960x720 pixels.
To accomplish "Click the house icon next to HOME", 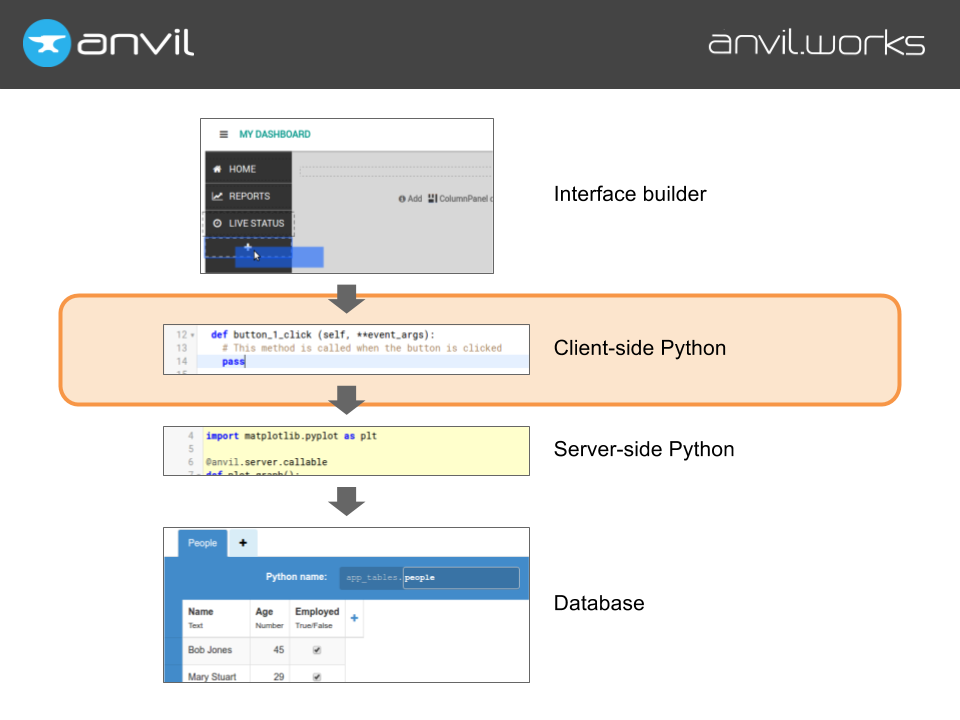I will 217,169.
